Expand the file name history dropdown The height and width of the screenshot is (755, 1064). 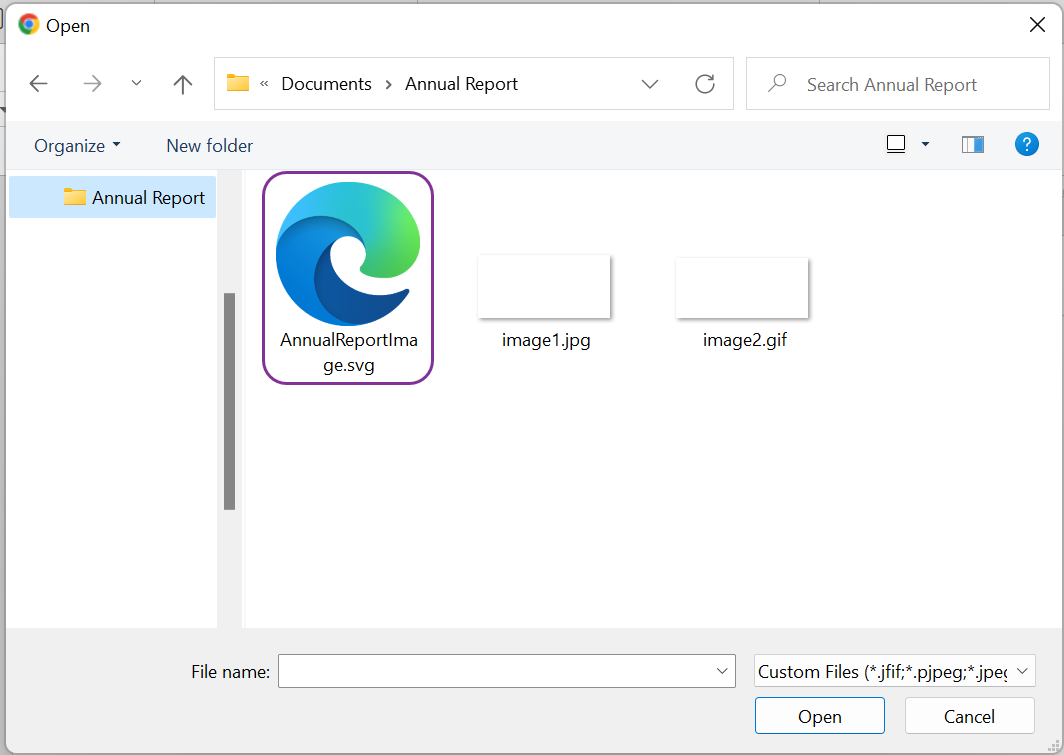(x=722, y=671)
